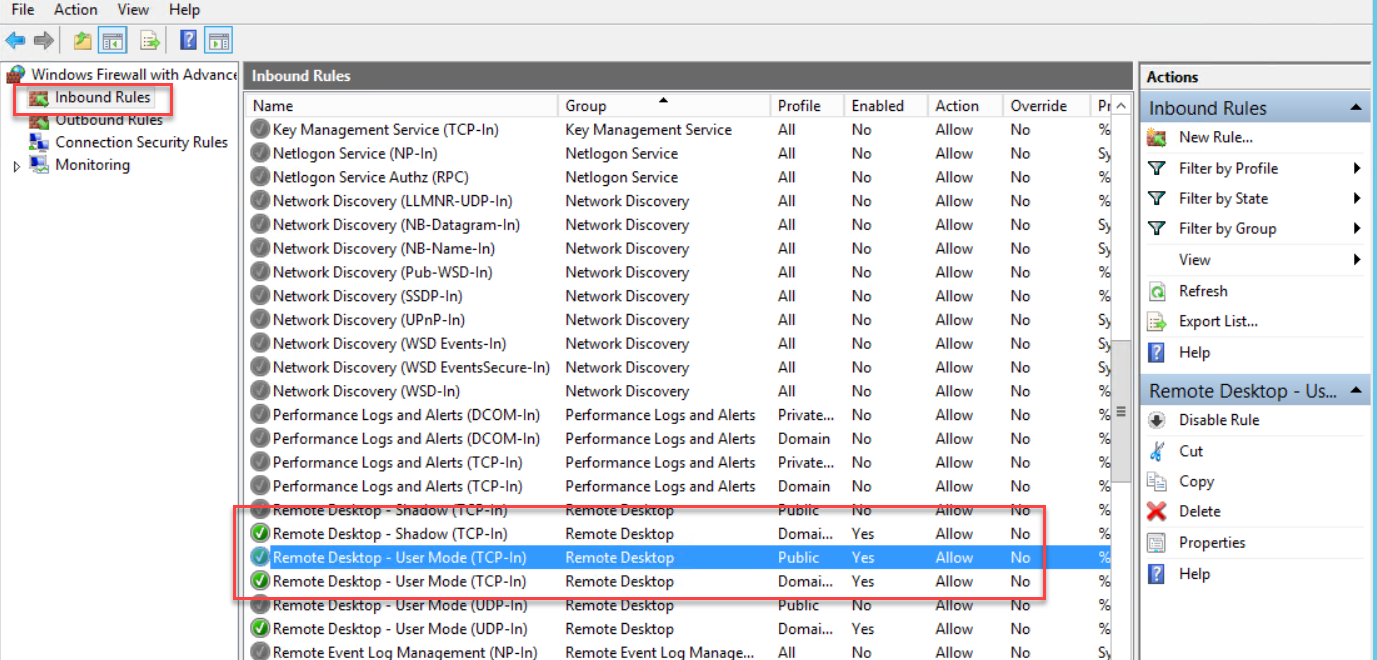Click the blue Help toolbar icon

point(188,41)
